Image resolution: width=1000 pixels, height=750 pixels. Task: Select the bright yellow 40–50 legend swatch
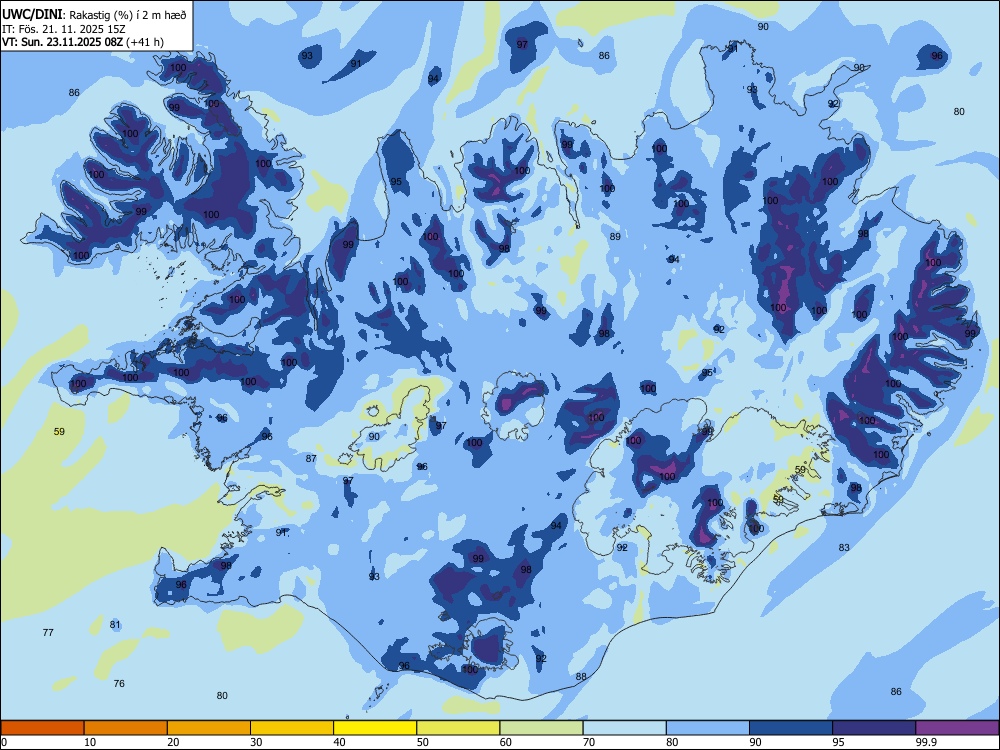tap(375, 728)
